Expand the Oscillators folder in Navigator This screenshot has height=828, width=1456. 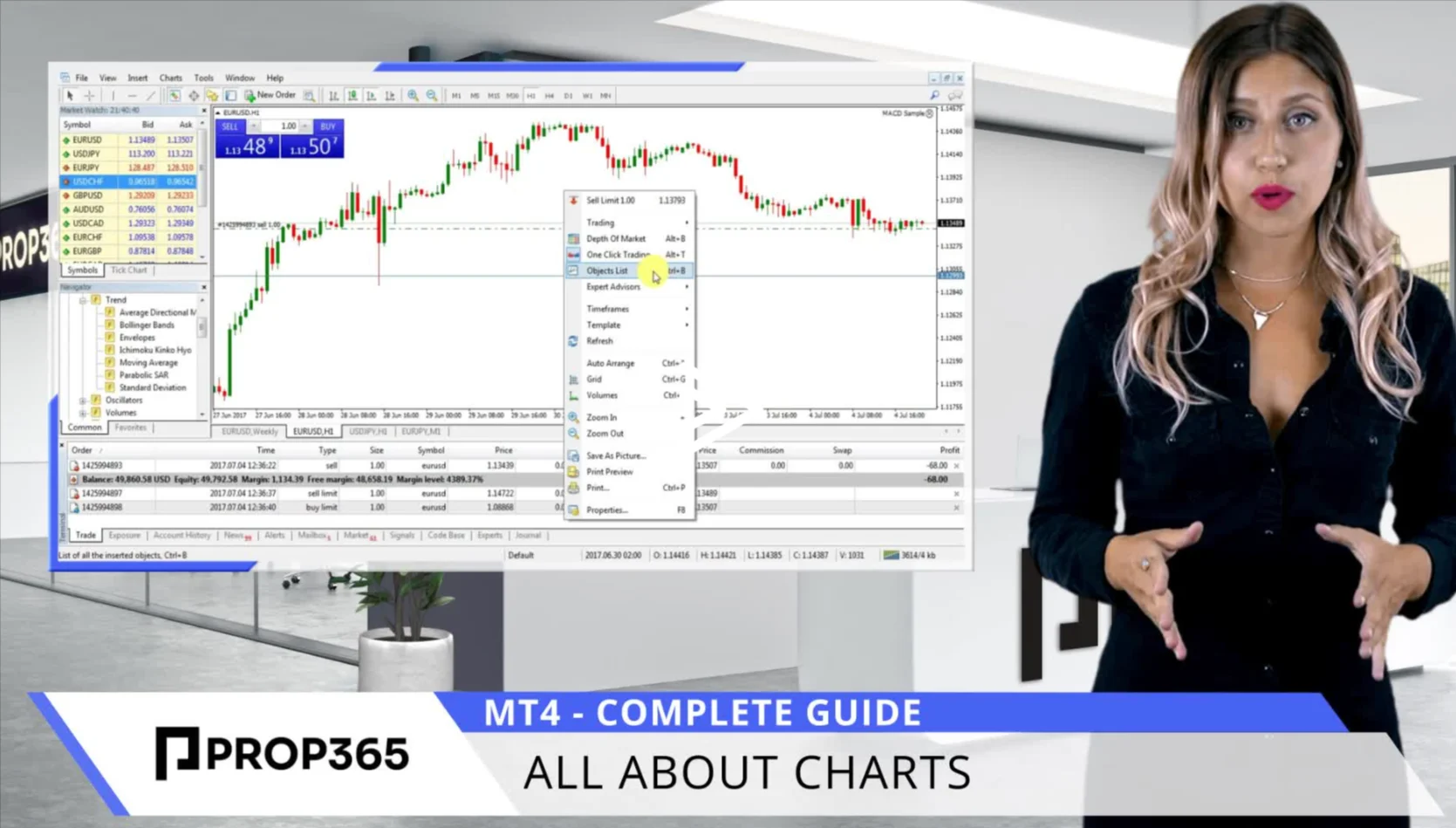coord(83,400)
